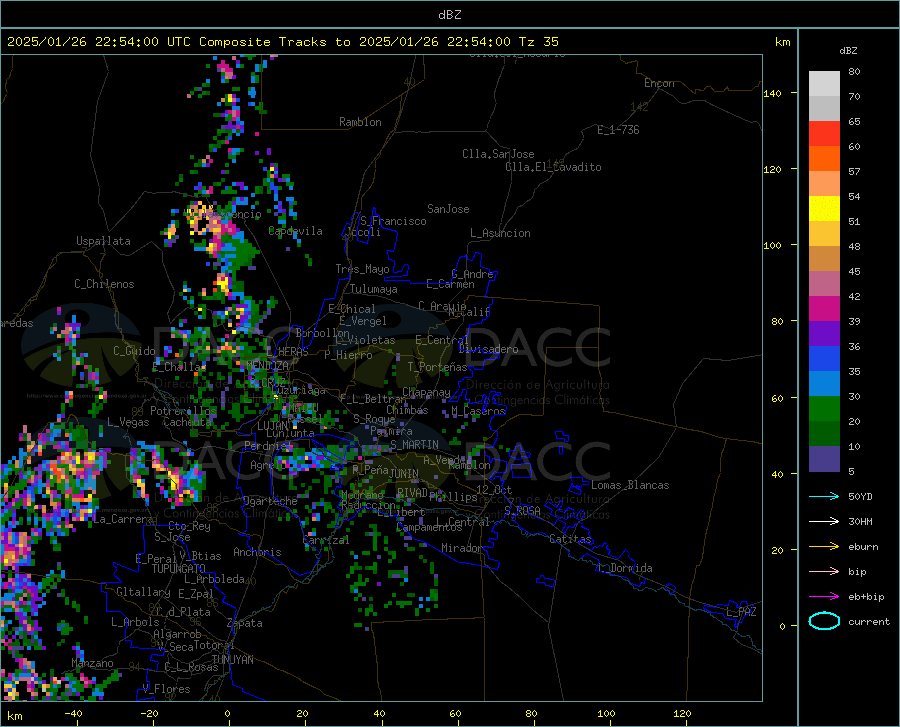The height and width of the screenshot is (727, 900).
Task: Click the MENDOZA city label
Action: click(267, 365)
